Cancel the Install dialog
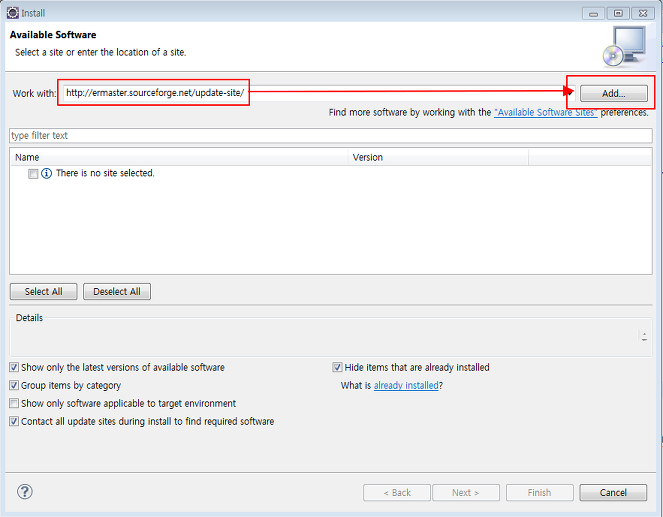The width and height of the screenshot is (663, 517). click(613, 492)
